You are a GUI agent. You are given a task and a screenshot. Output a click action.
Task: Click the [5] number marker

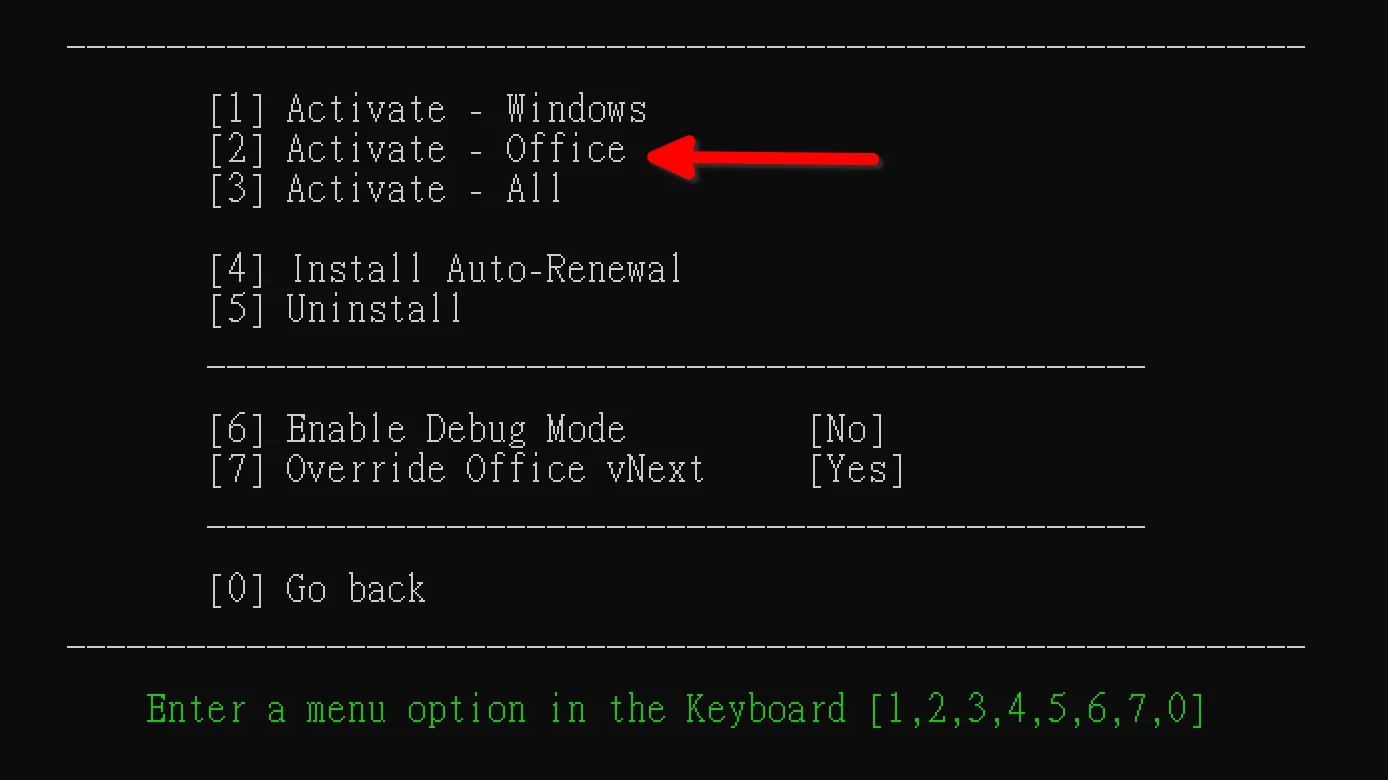(x=237, y=309)
